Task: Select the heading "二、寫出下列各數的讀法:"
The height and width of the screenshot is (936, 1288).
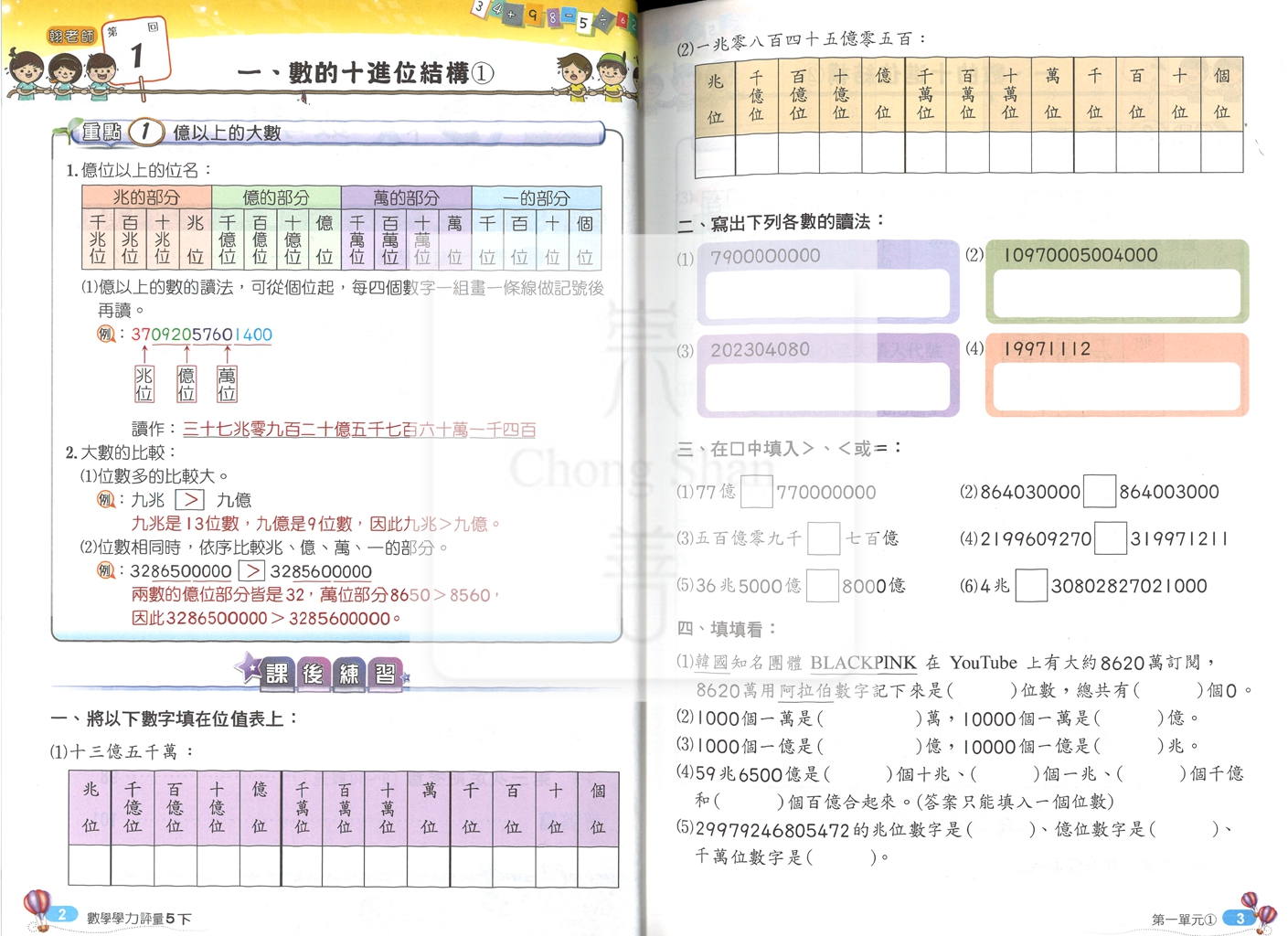Action: pyautogui.click(x=782, y=222)
